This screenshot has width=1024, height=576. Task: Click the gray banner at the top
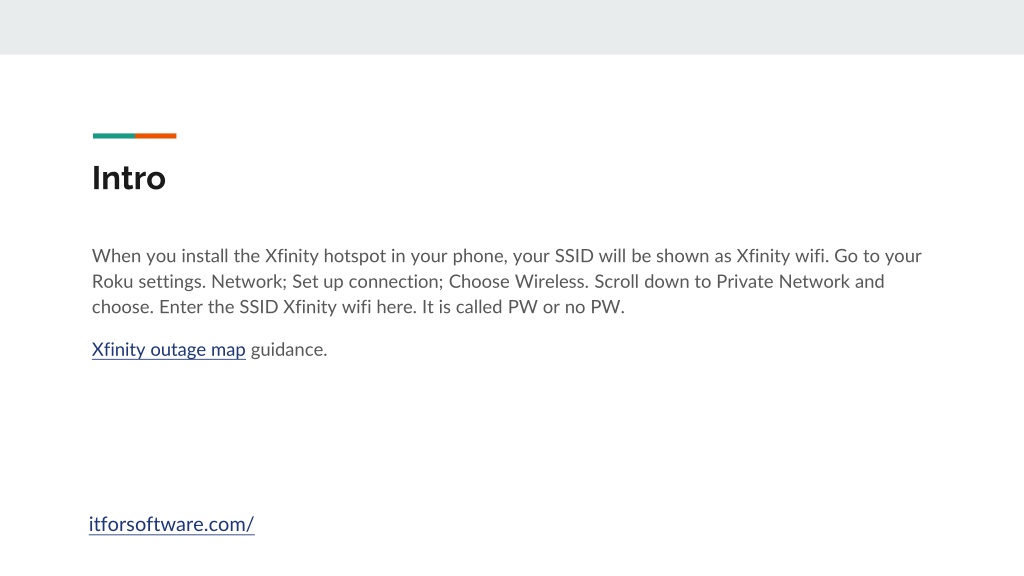[x=512, y=27]
